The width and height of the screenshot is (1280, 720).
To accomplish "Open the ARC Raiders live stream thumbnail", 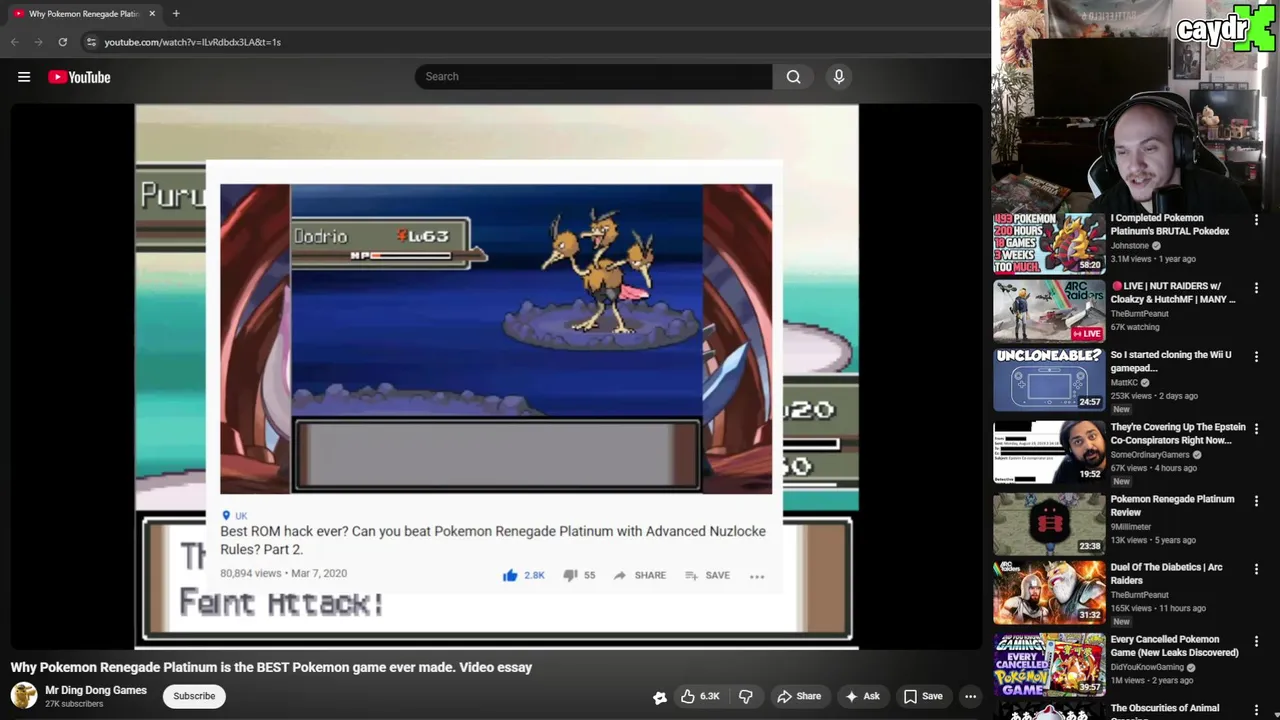I will click(x=1049, y=311).
